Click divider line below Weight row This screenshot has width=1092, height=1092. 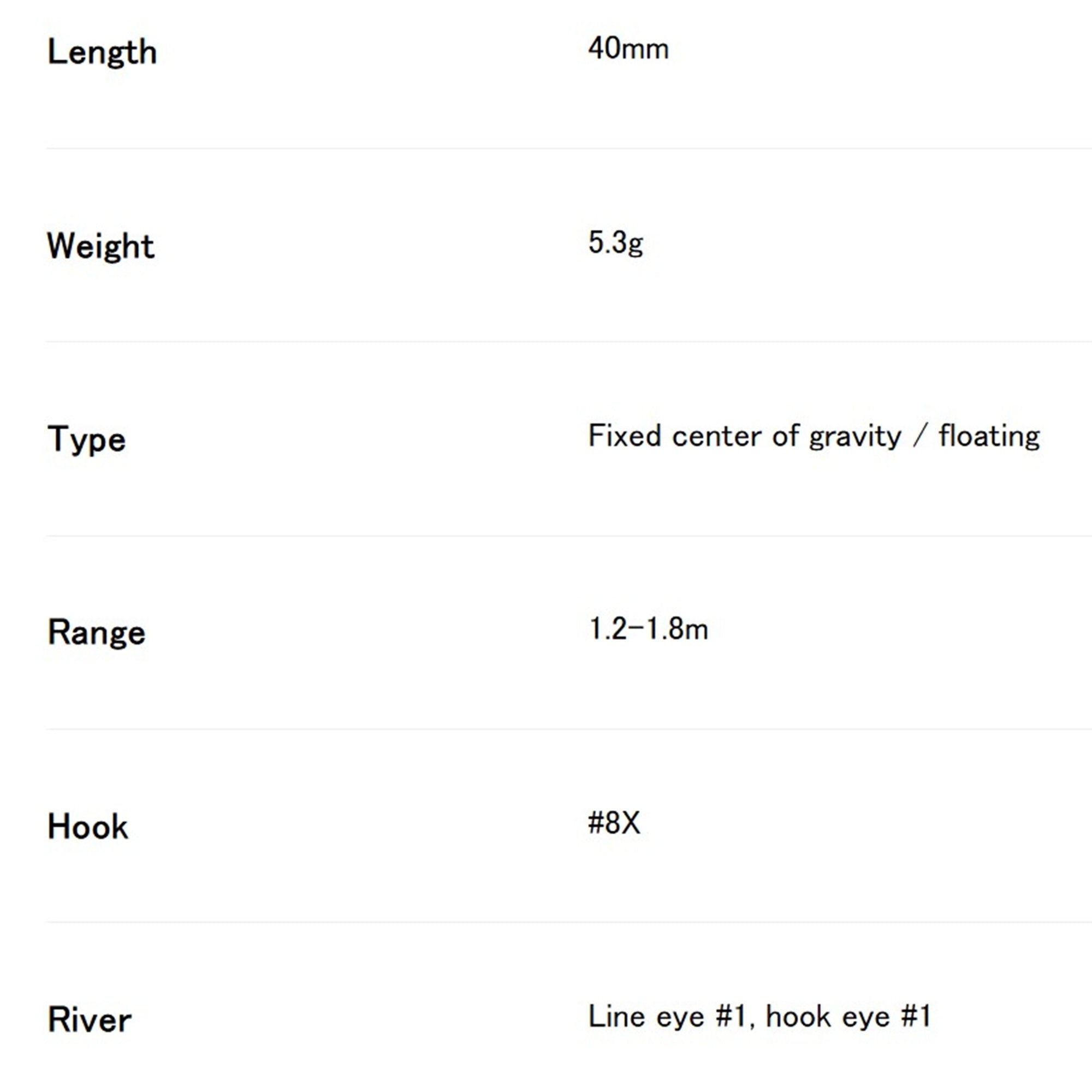pyautogui.click(x=569, y=341)
